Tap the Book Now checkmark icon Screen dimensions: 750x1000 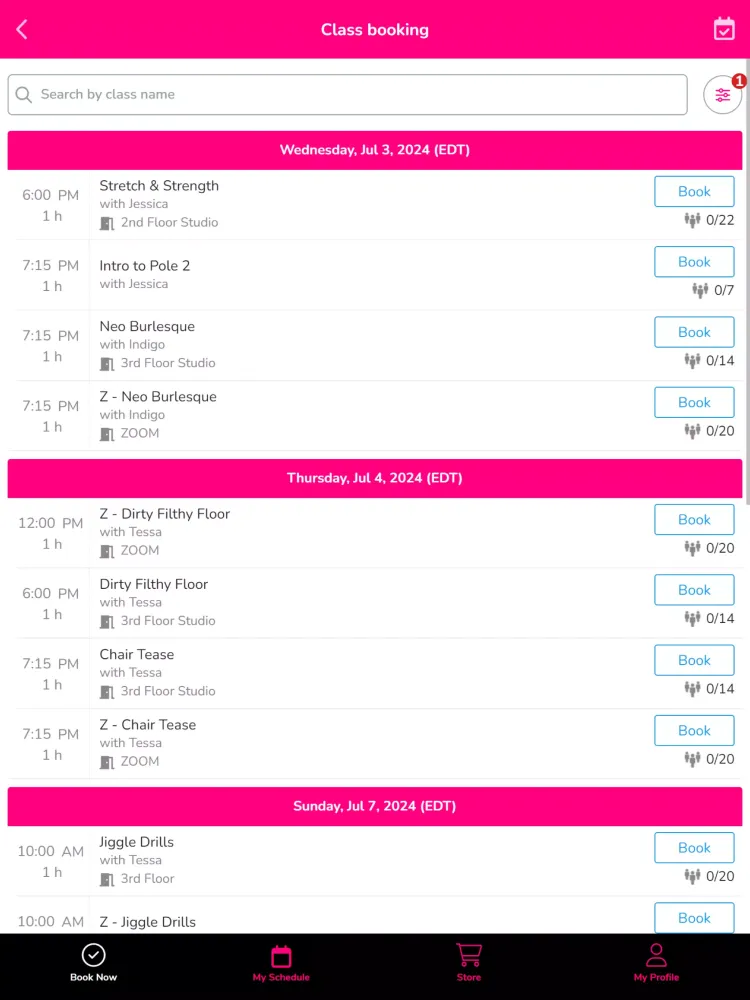93,955
